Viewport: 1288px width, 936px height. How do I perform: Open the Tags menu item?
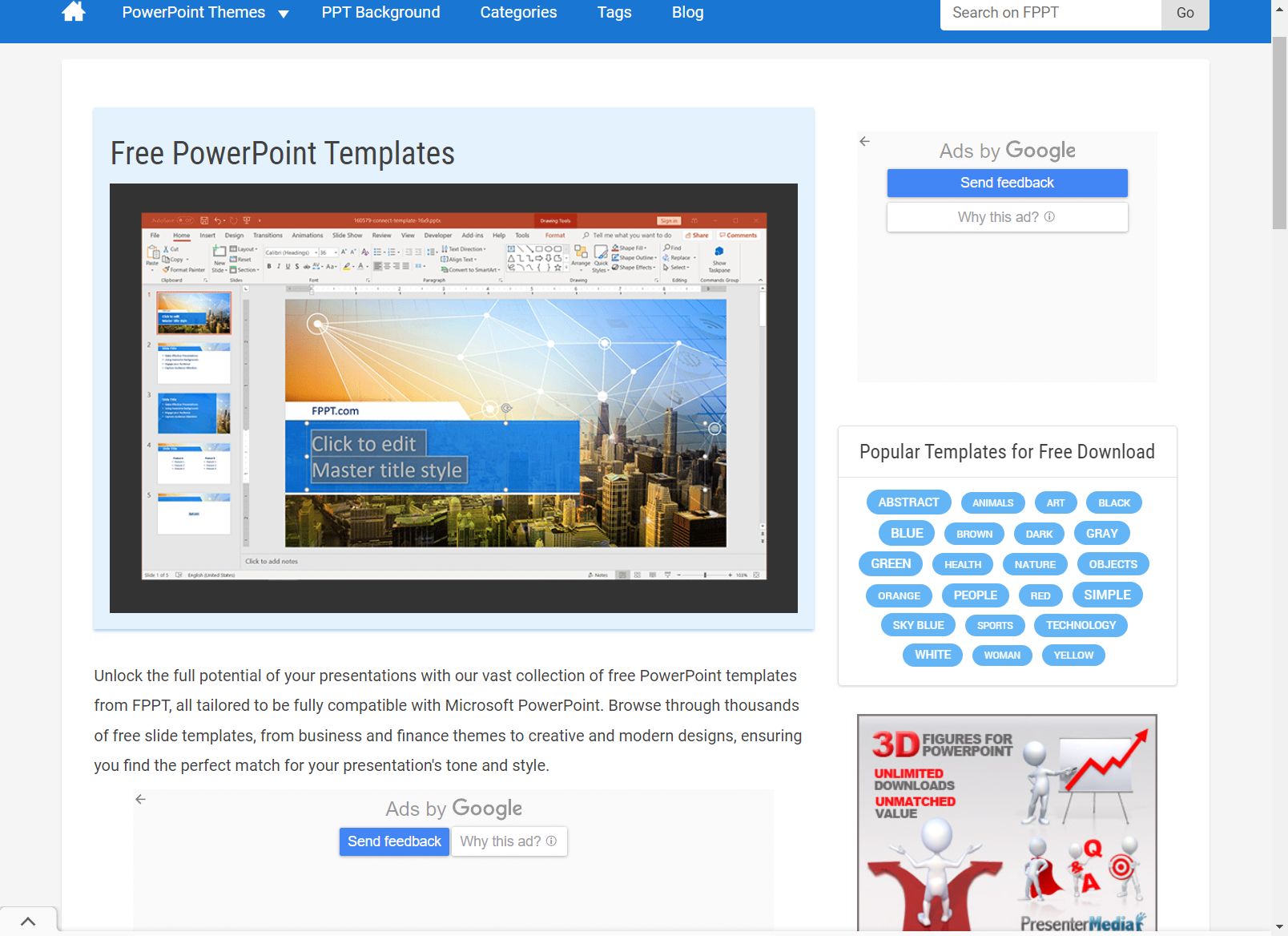614,12
